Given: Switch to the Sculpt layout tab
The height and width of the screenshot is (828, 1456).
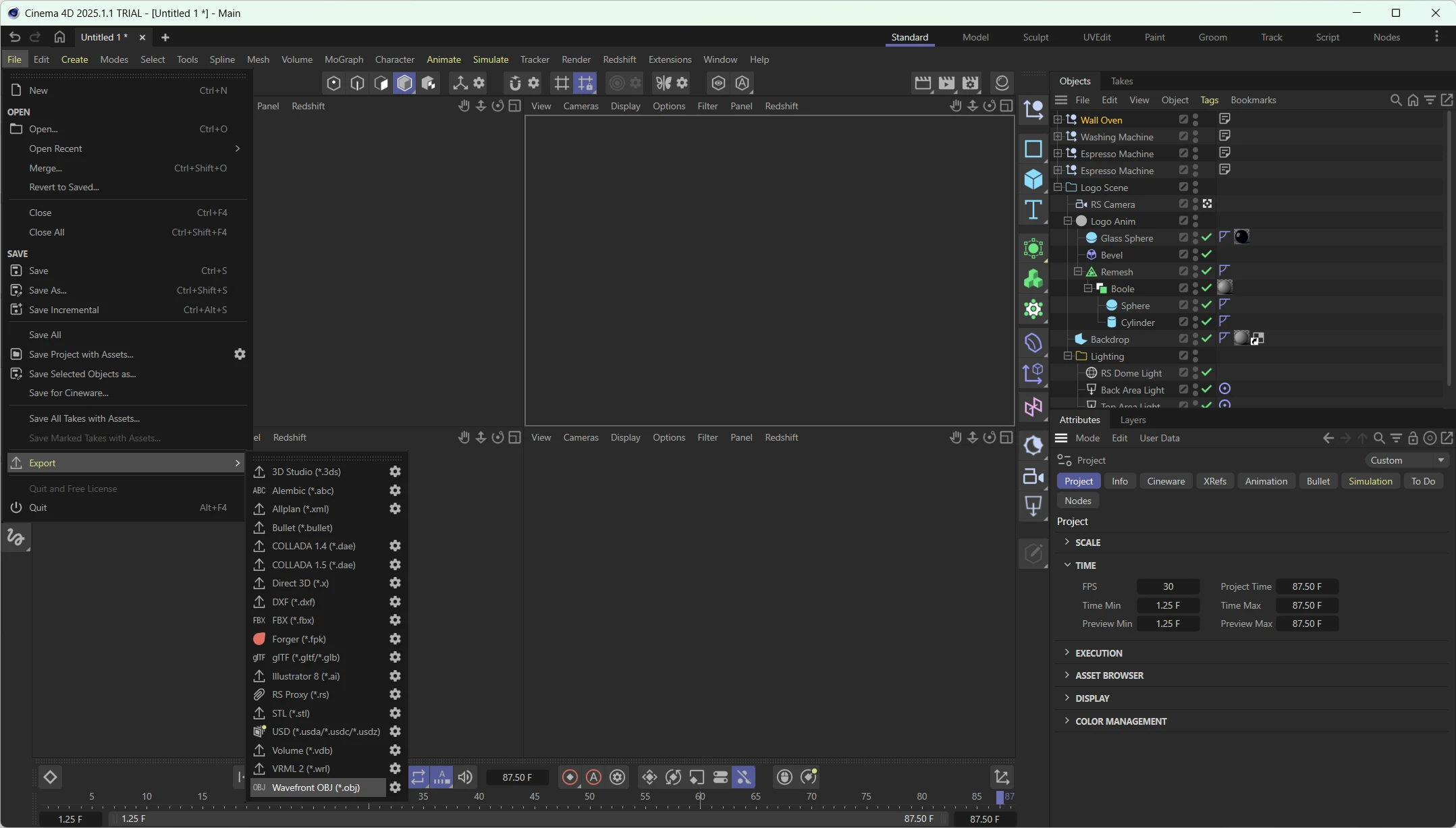Looking at the screenshot, I should coord(1035,37).
